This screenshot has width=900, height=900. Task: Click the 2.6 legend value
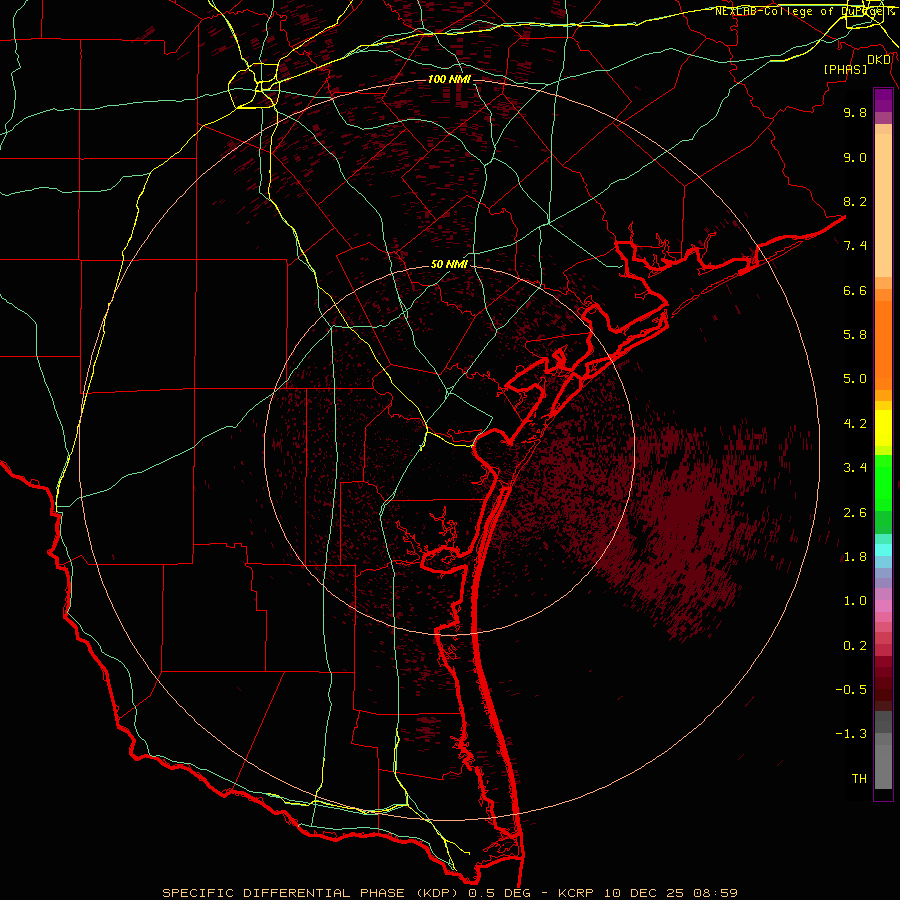click(x=855, y=513)
